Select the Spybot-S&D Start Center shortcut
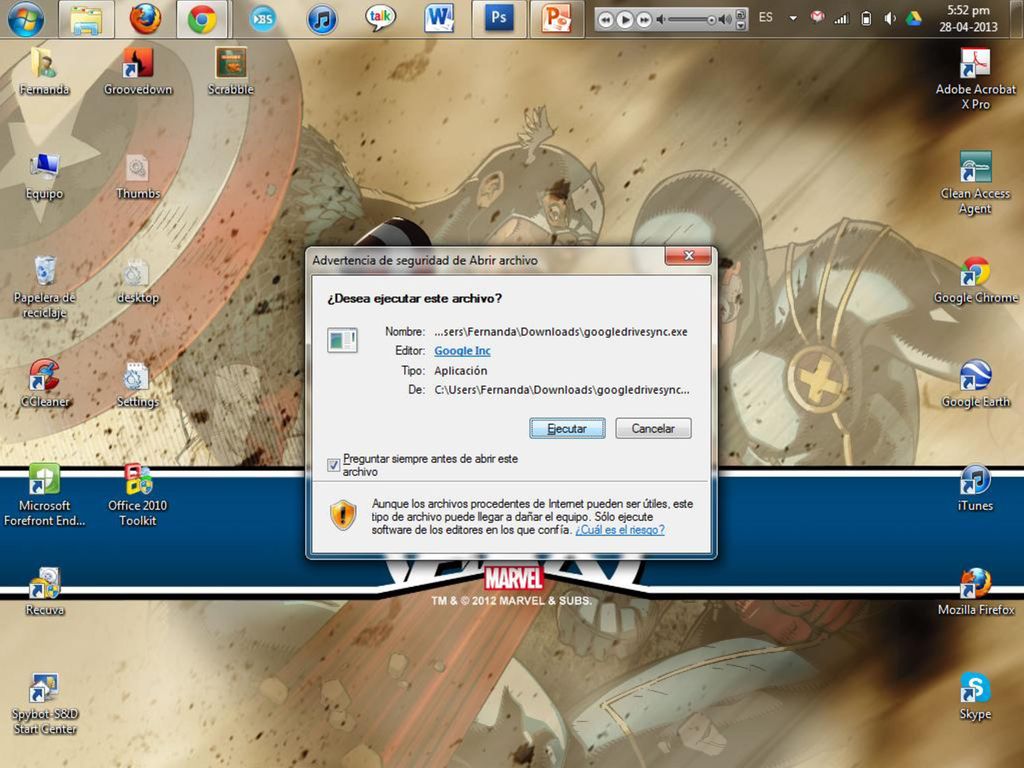 pos(44,704)
